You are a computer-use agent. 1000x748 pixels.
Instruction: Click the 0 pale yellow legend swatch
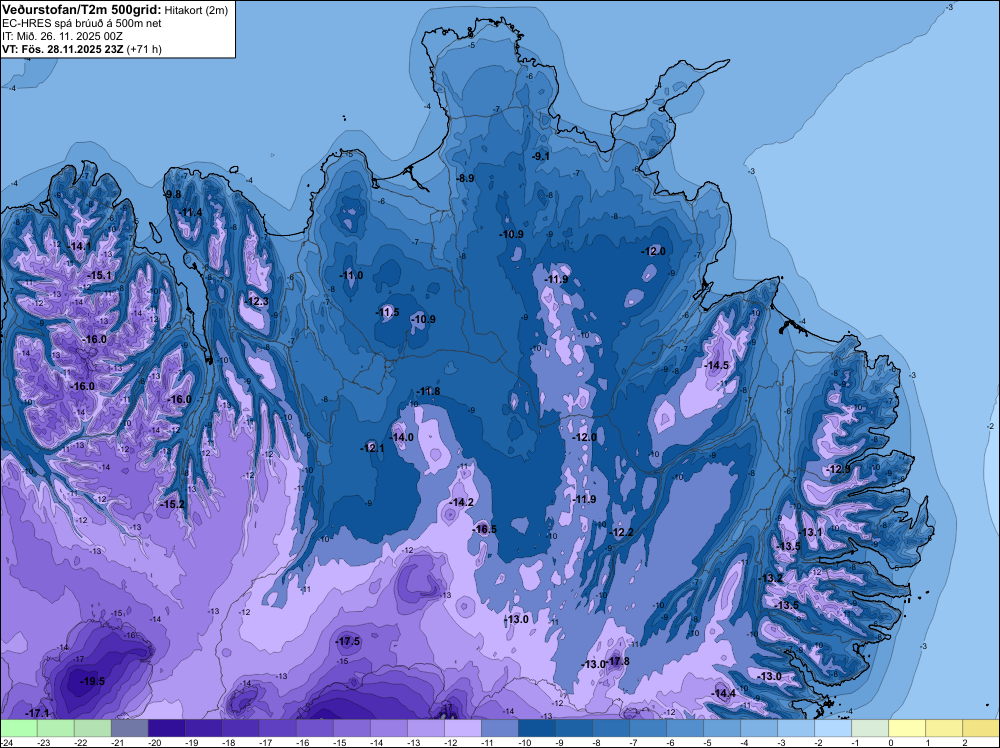906,728
